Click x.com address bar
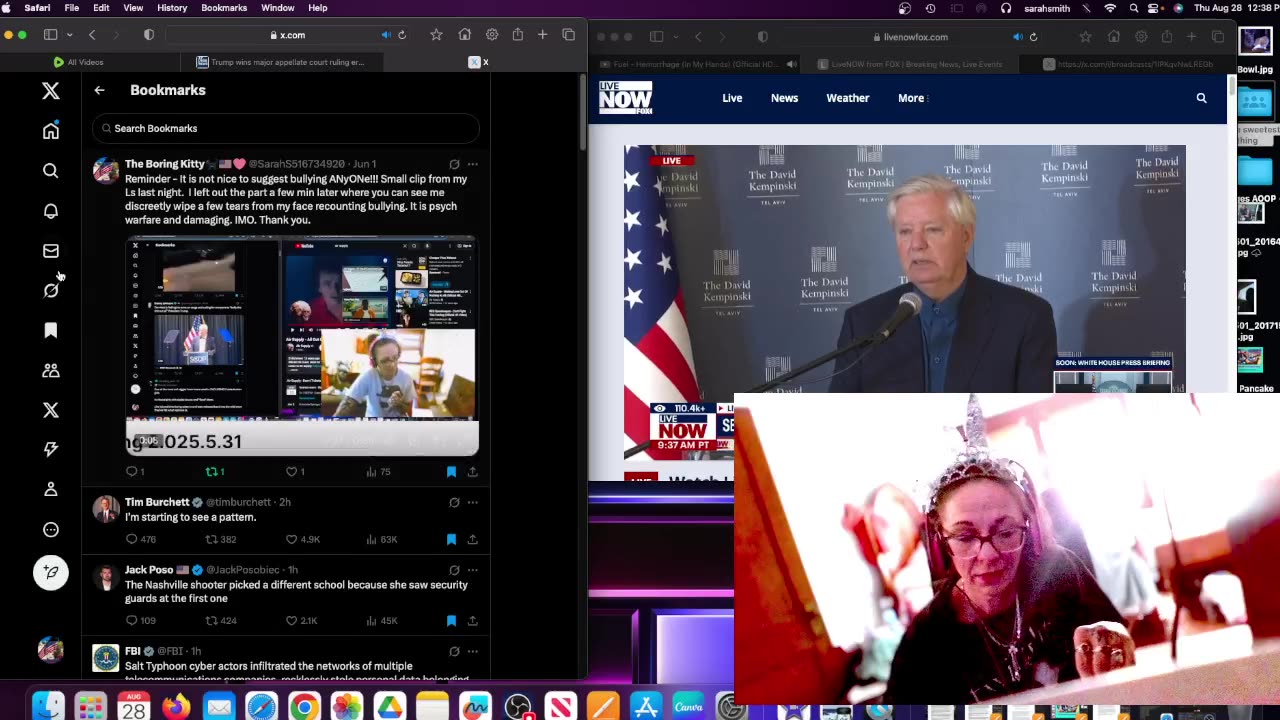1280x720 pixels. [287, 35]
